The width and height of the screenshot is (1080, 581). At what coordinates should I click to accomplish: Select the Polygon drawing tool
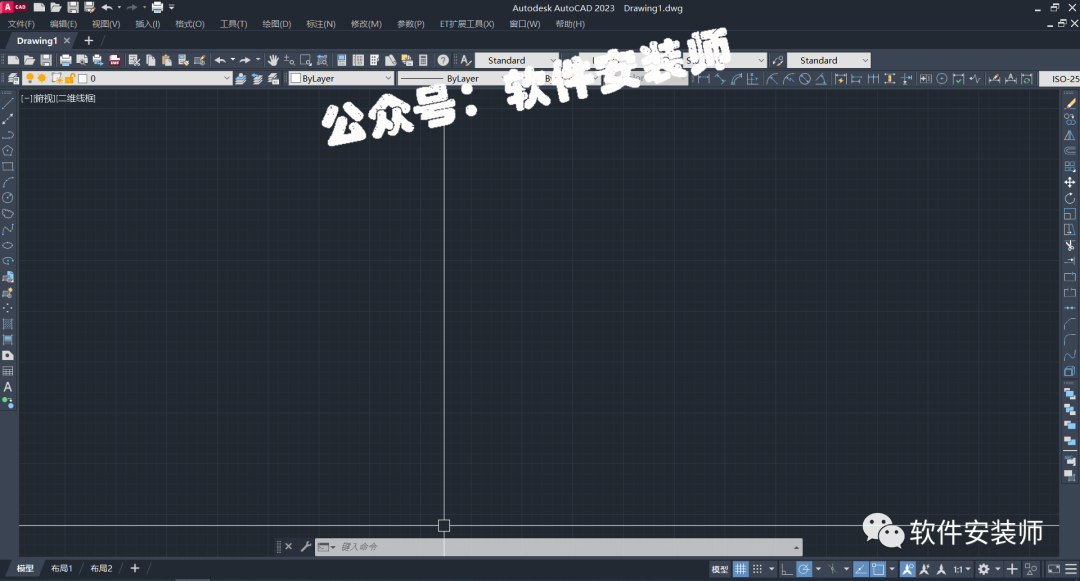8,151
